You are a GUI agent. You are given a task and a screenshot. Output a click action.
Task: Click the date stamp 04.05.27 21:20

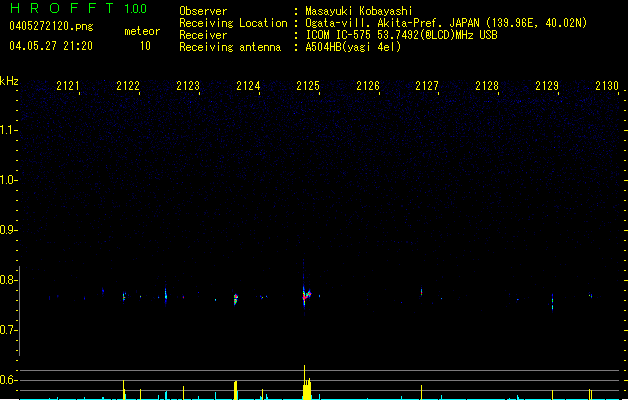[x=51, y=46]
